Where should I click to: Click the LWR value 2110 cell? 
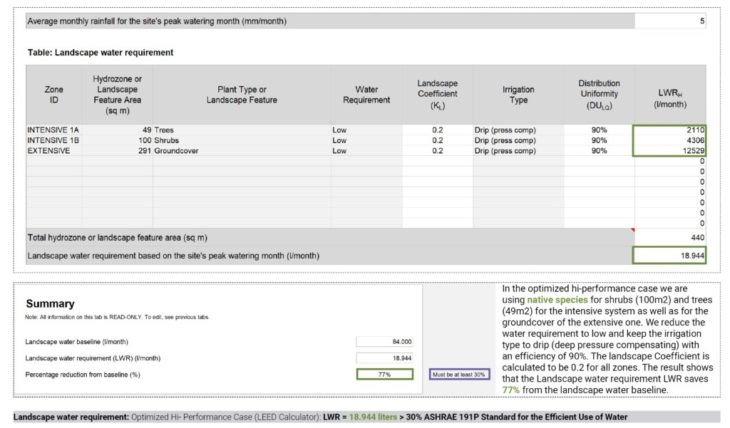(670, 130)
